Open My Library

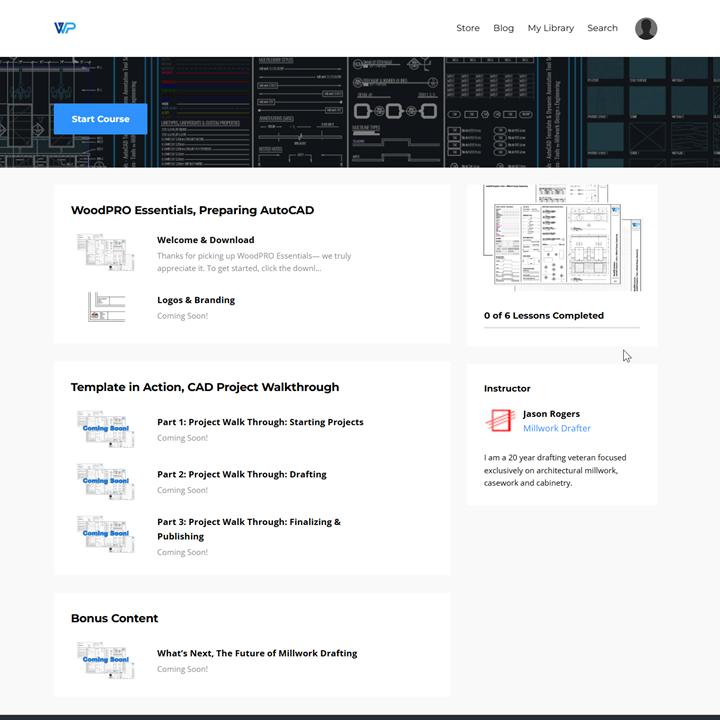pos(551,28)
